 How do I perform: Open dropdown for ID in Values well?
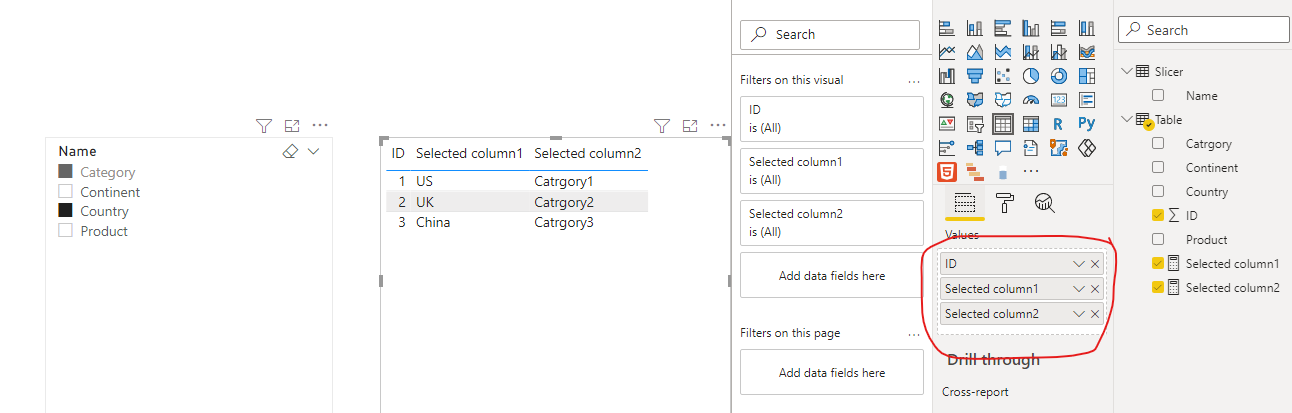(x=1079, y=265)
